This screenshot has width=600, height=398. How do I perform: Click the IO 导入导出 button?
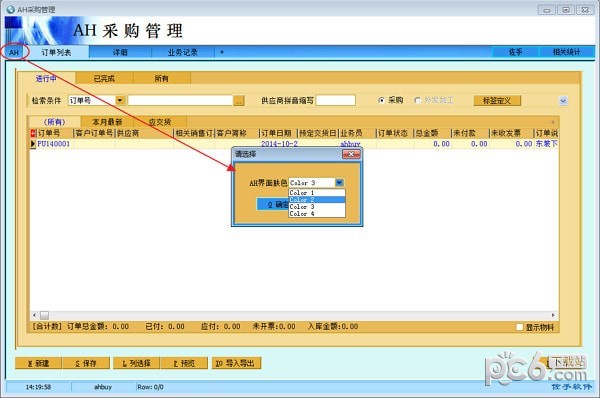pos(236,363)
